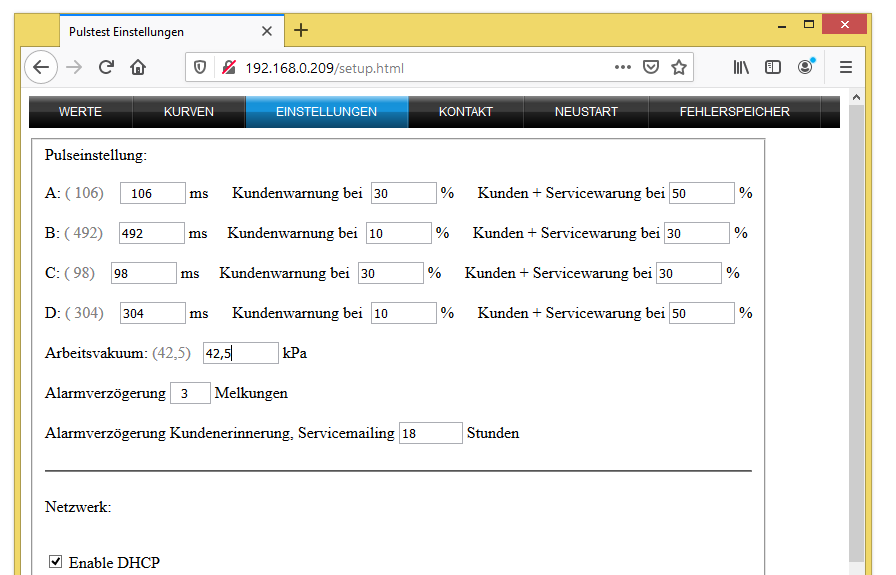Open the Library bookshelf icon
The width and height of the screenshot is (896, 575).
[741, 67]
